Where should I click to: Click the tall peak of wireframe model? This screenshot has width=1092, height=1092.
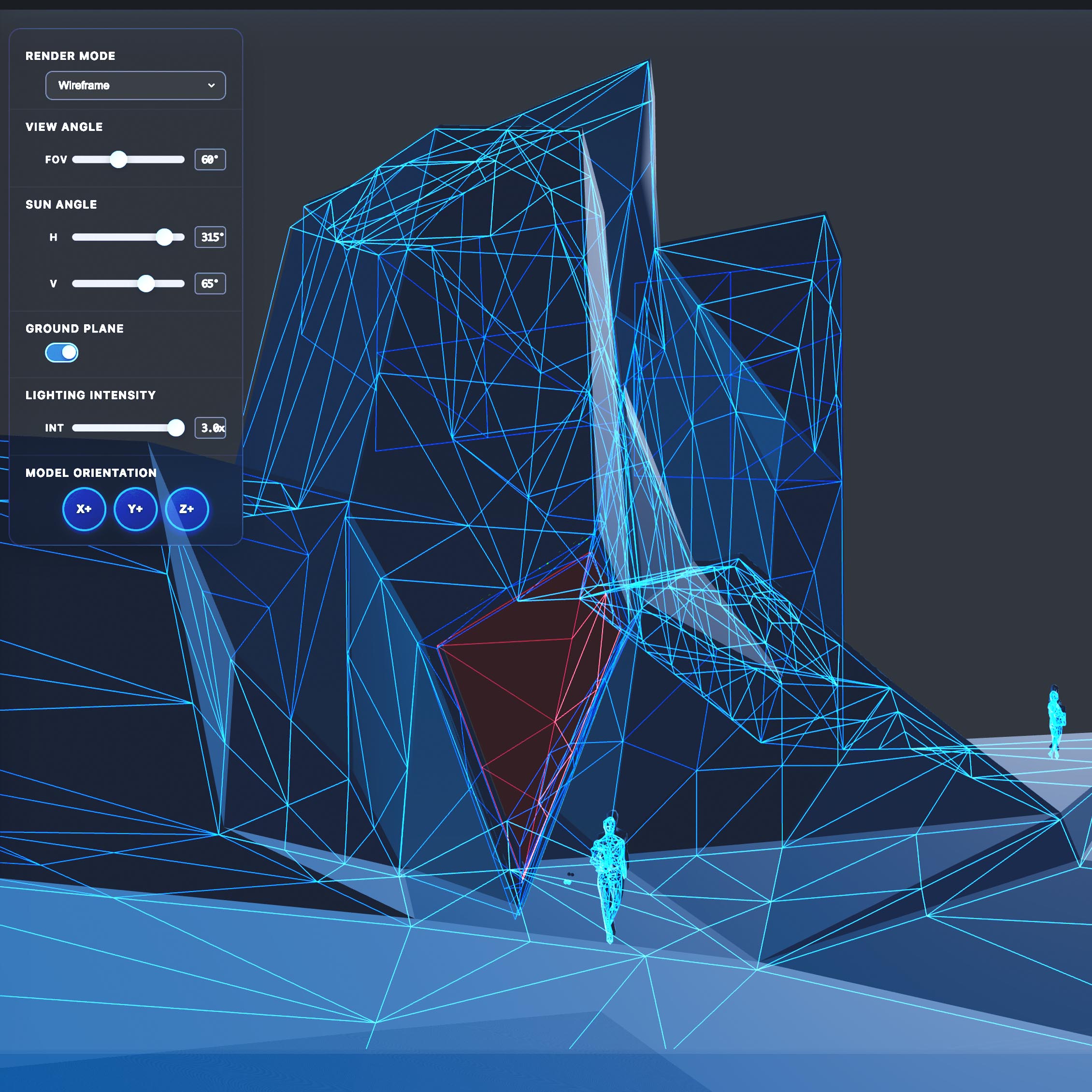[x=648, y=63]
